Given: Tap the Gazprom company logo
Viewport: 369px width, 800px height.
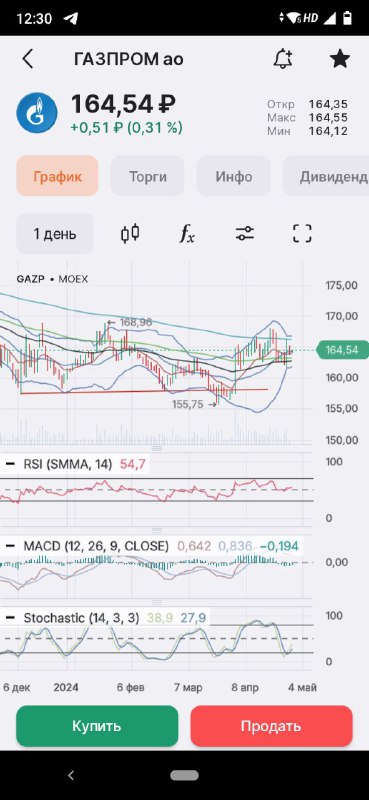Looking at the screenshot, I should (36, 113).
